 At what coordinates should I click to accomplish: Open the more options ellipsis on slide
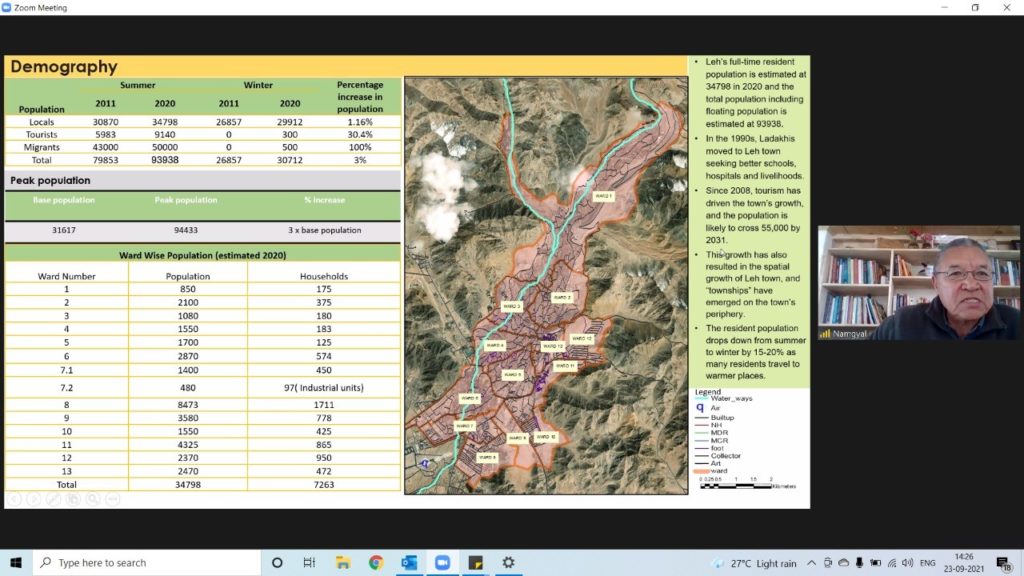[111, 498]
